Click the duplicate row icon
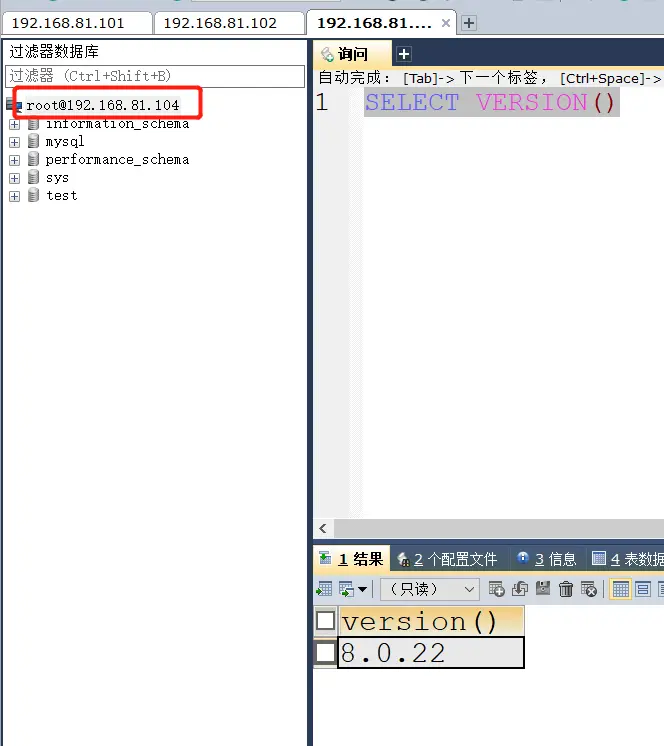The width and height of the screenshot is (664, 746). [520, 589]
